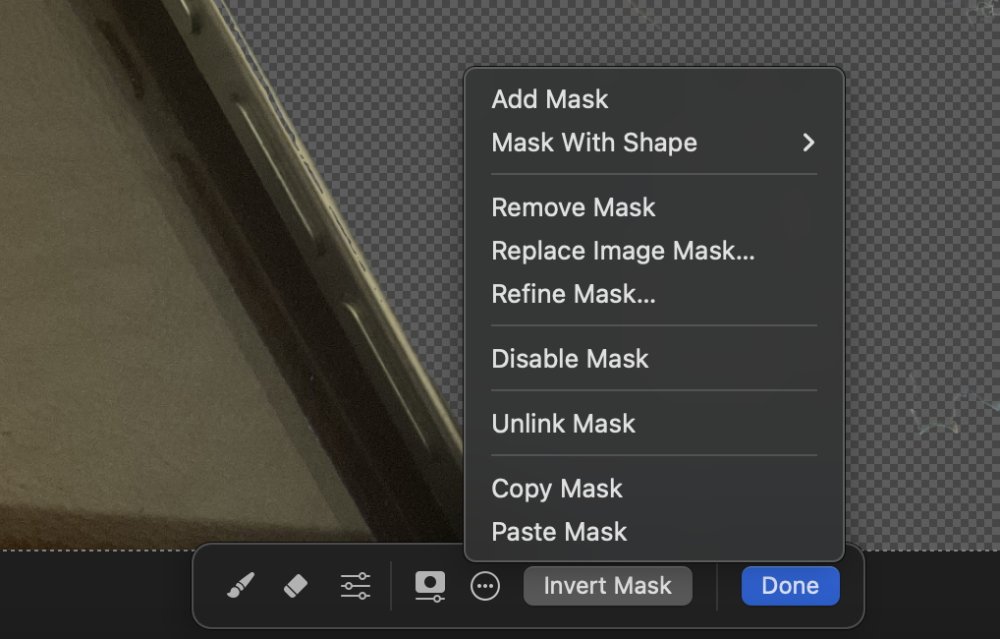Choose Replace Image Mask… option
Viewport: 1000px width, 639px height.
point(622,250)
